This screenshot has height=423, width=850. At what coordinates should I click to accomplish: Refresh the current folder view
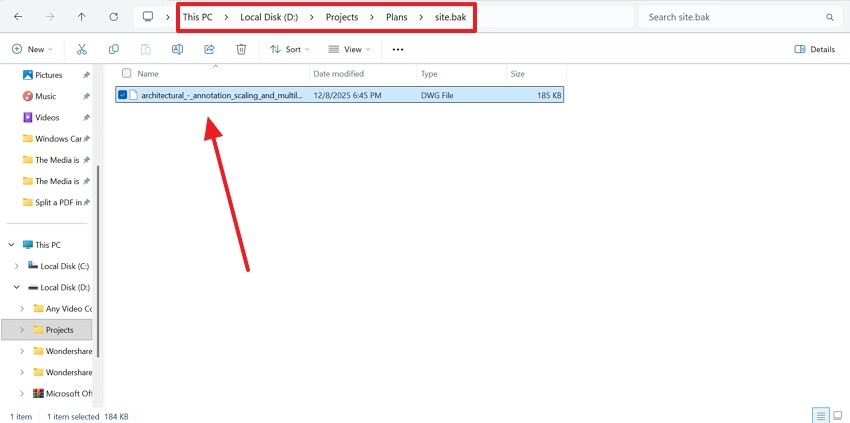click(x=113, y=17)
